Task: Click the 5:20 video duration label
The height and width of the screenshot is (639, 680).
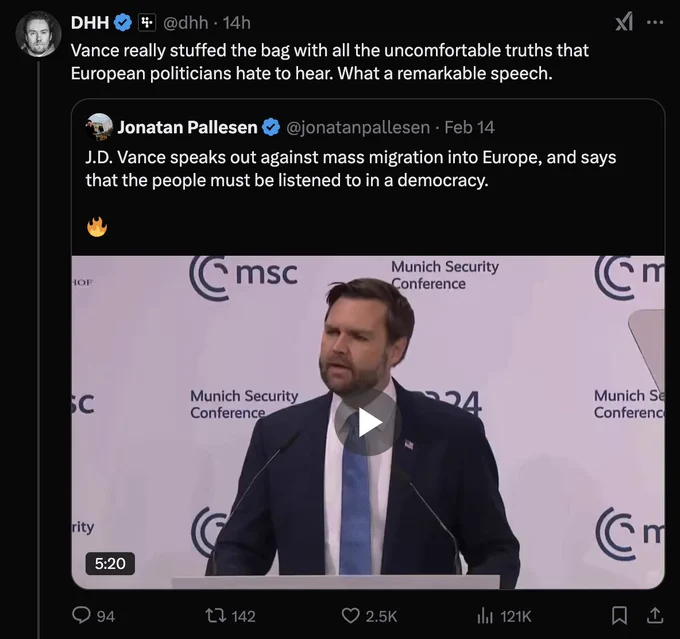Action: (x=110, y=564)
